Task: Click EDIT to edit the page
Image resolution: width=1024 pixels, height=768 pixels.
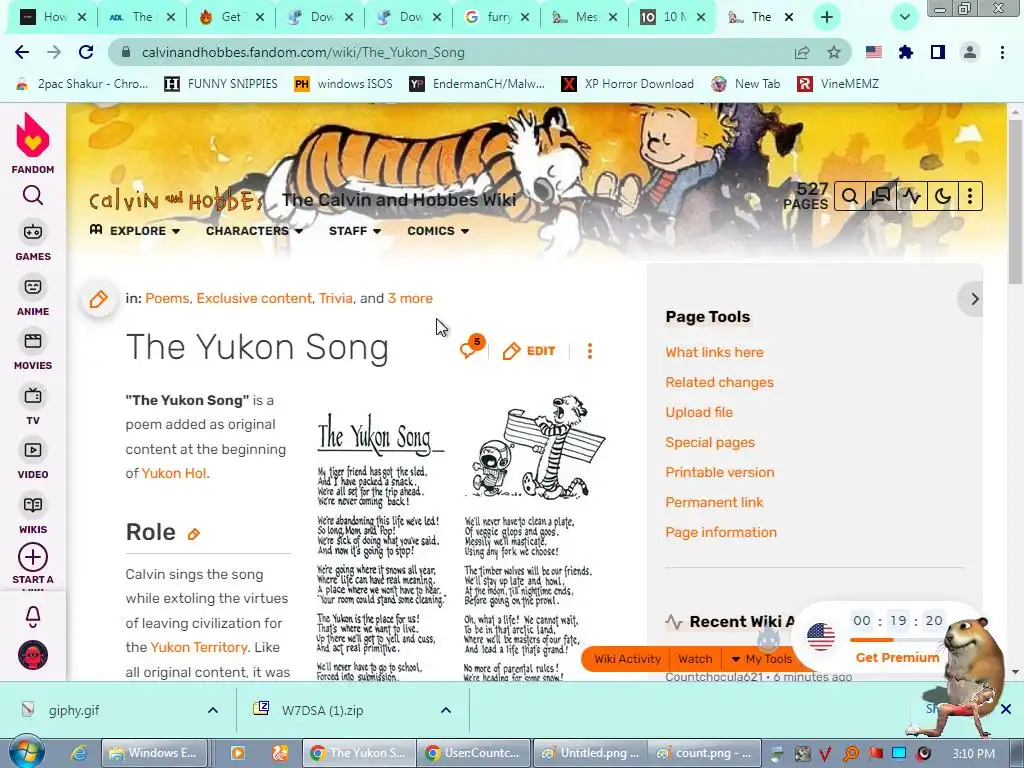Action: click(x=529, y=351)
